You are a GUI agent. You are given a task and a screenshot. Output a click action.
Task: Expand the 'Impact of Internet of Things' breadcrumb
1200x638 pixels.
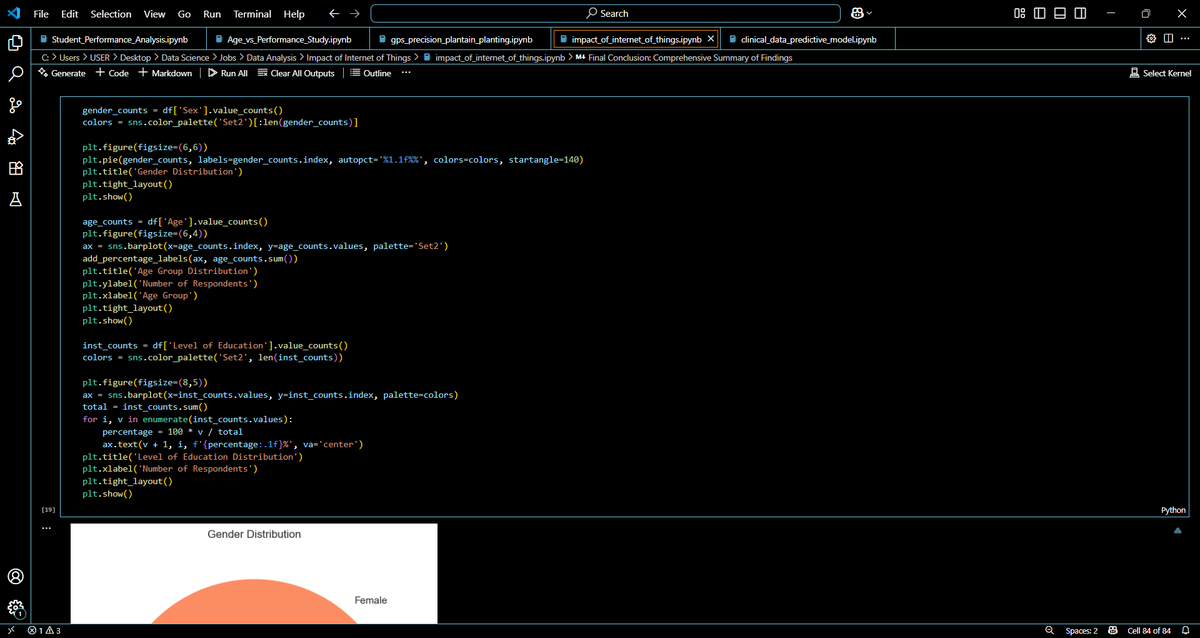[x=358, y=58]
